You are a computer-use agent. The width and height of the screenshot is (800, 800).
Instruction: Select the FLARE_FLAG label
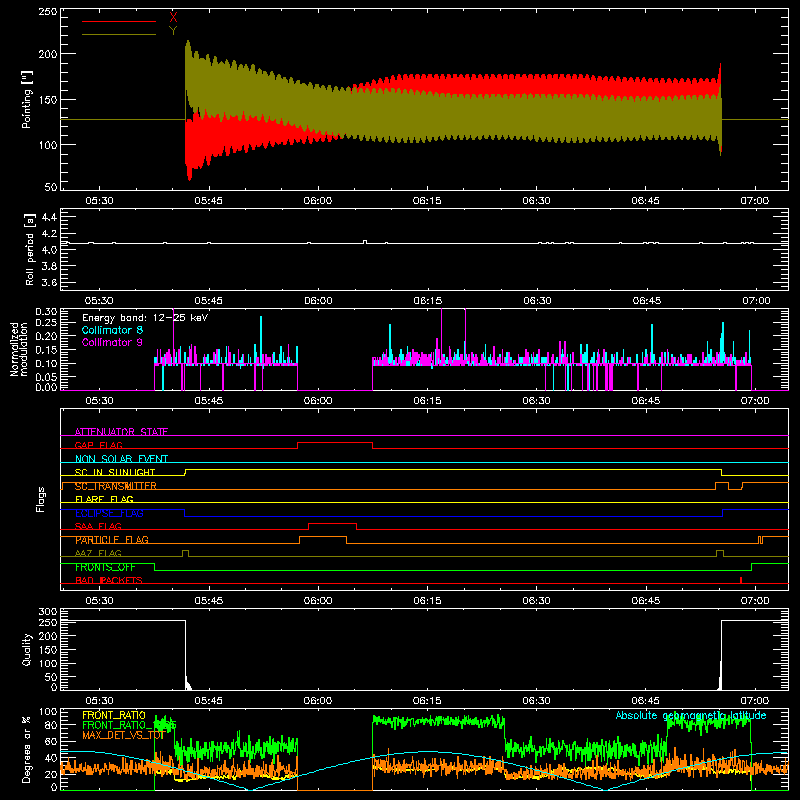[x=104, y=499]
